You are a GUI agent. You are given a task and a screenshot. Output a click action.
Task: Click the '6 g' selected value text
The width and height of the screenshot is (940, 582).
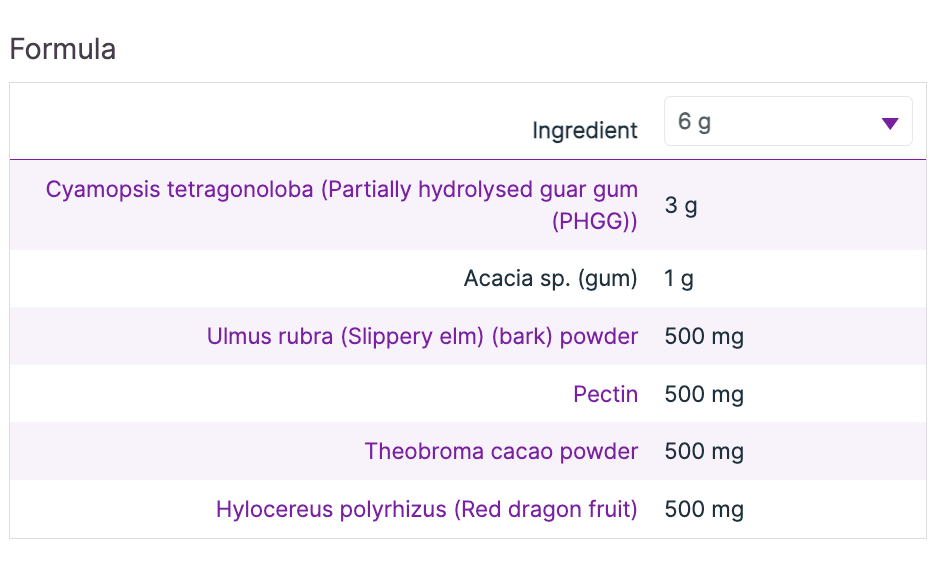coord(694,122)
